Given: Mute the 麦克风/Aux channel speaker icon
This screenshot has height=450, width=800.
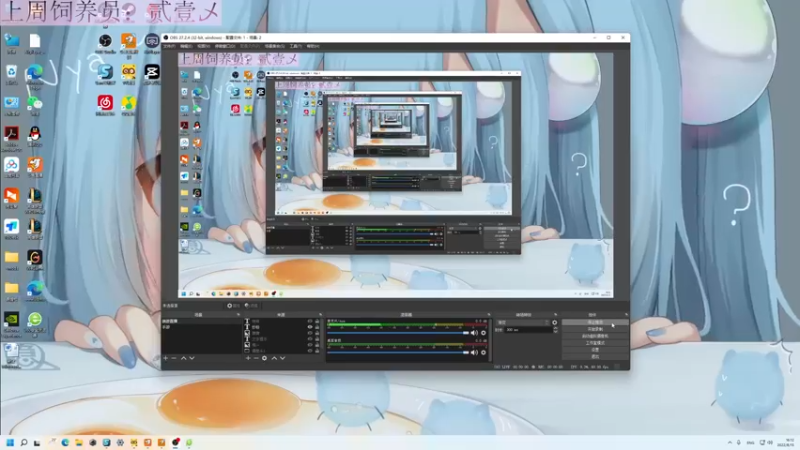Looking at the screenshot, I should point(474,333).
